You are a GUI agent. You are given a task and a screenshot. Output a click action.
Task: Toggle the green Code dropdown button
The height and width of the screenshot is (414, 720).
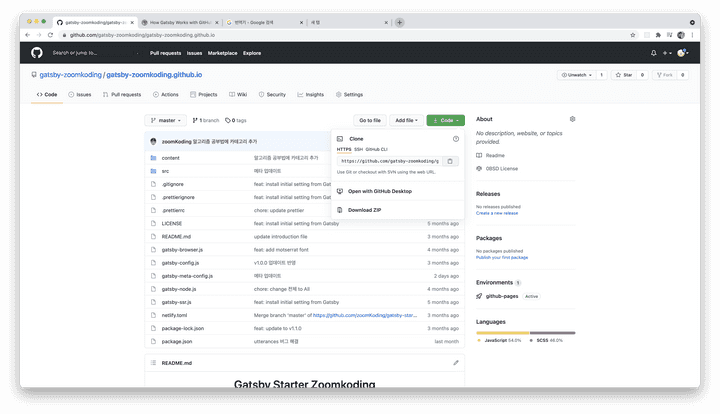445,120
